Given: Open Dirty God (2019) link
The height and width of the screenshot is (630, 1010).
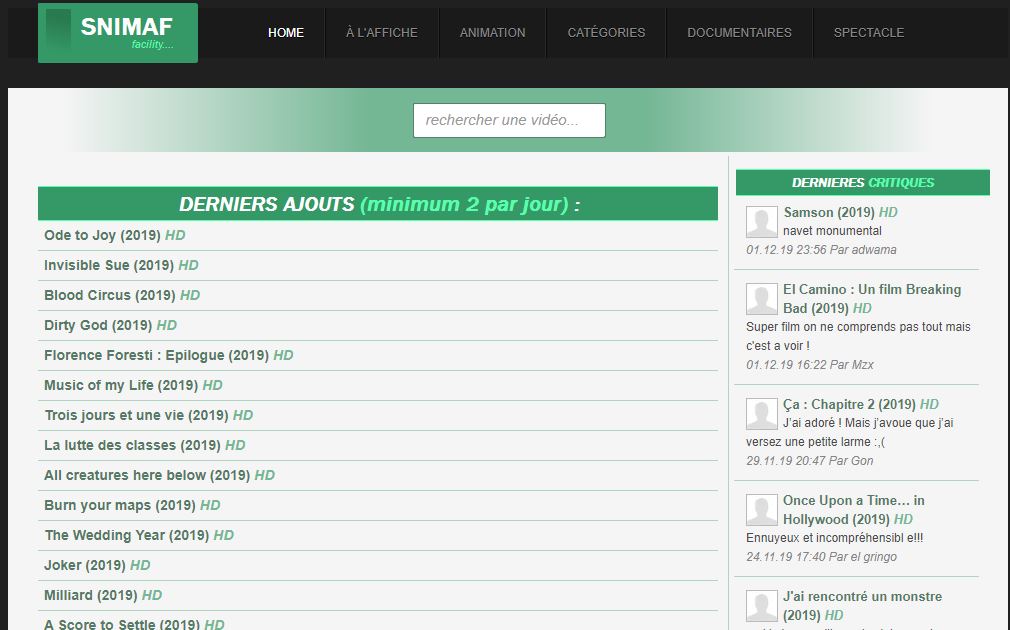Looking at the screenshot, I should (x=110, y=325).
